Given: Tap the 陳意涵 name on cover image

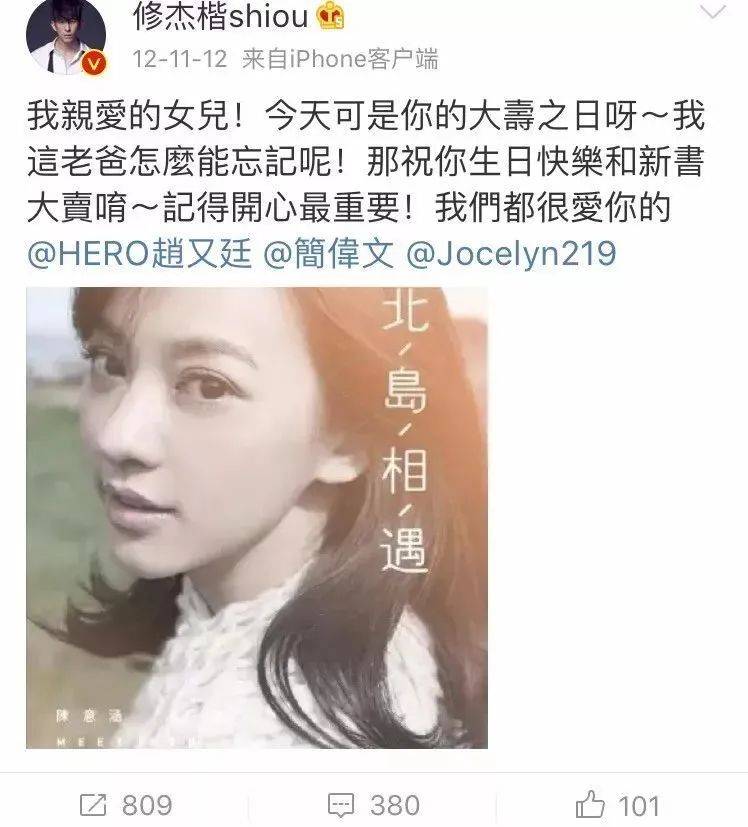Looking at the screenshot, I should (90, 716).
